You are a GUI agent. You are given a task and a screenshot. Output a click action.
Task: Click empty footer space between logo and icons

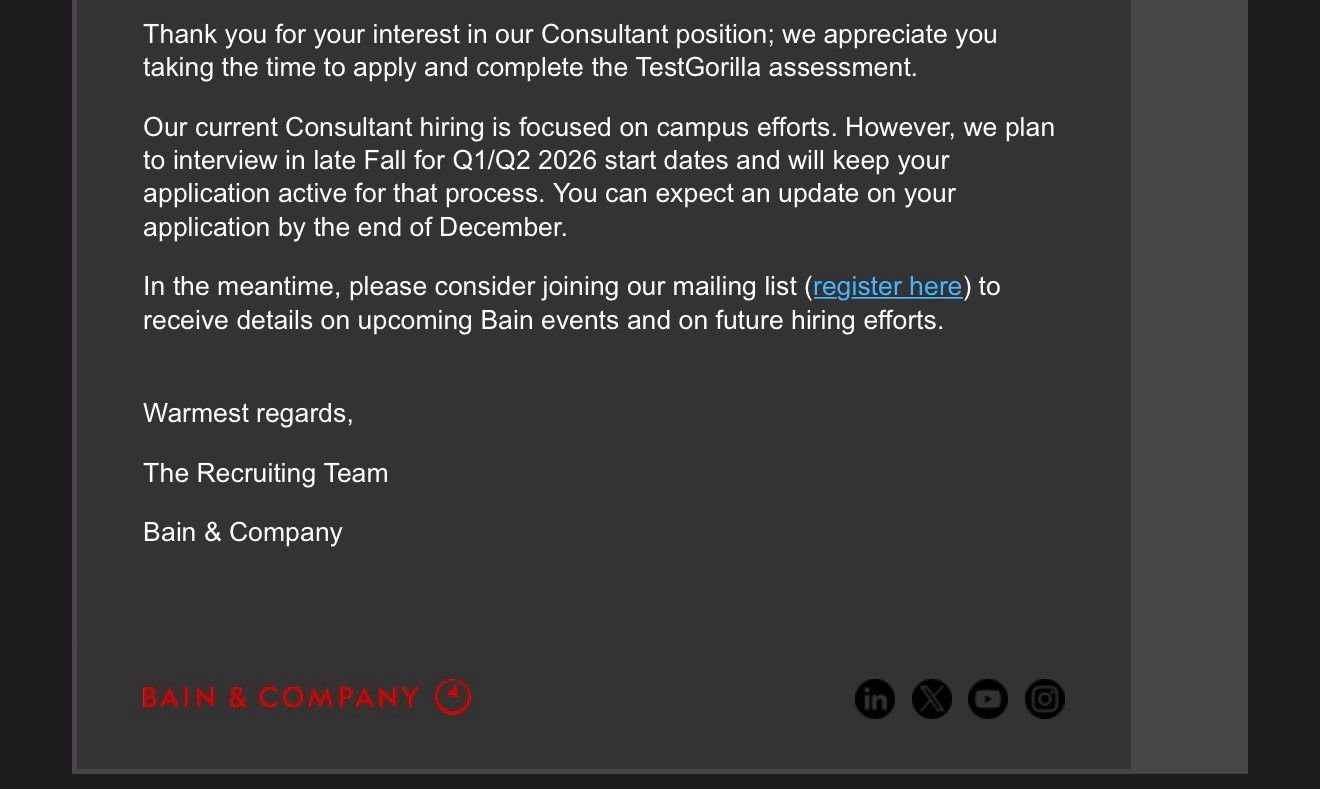(x=660, y=700)
